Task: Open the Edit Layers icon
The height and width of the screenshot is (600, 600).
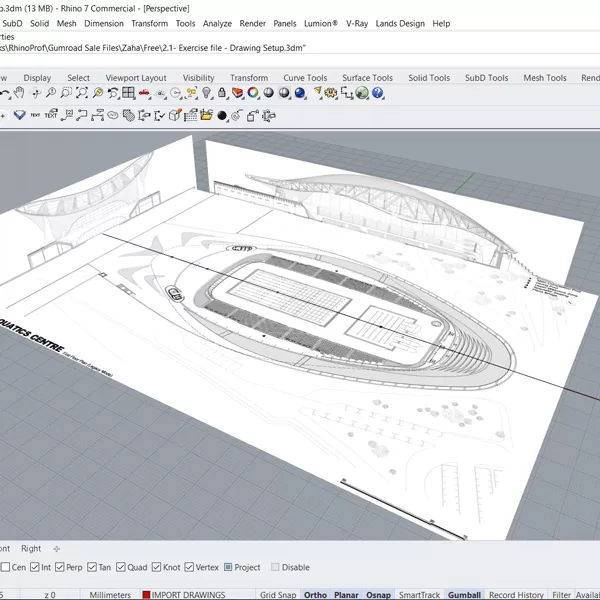Action: (x=237, y=93)
